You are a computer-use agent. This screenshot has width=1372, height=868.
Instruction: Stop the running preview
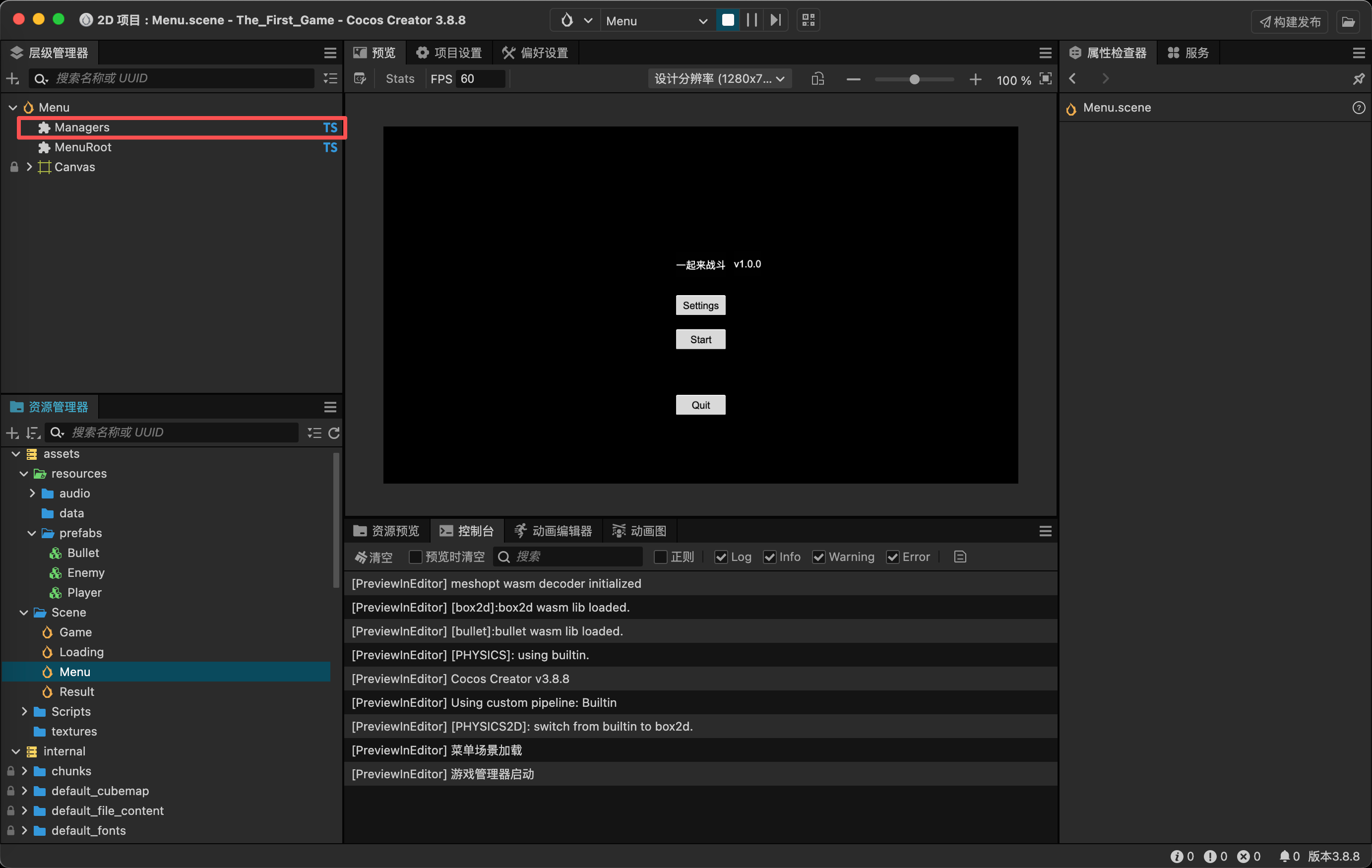(728, 20)
